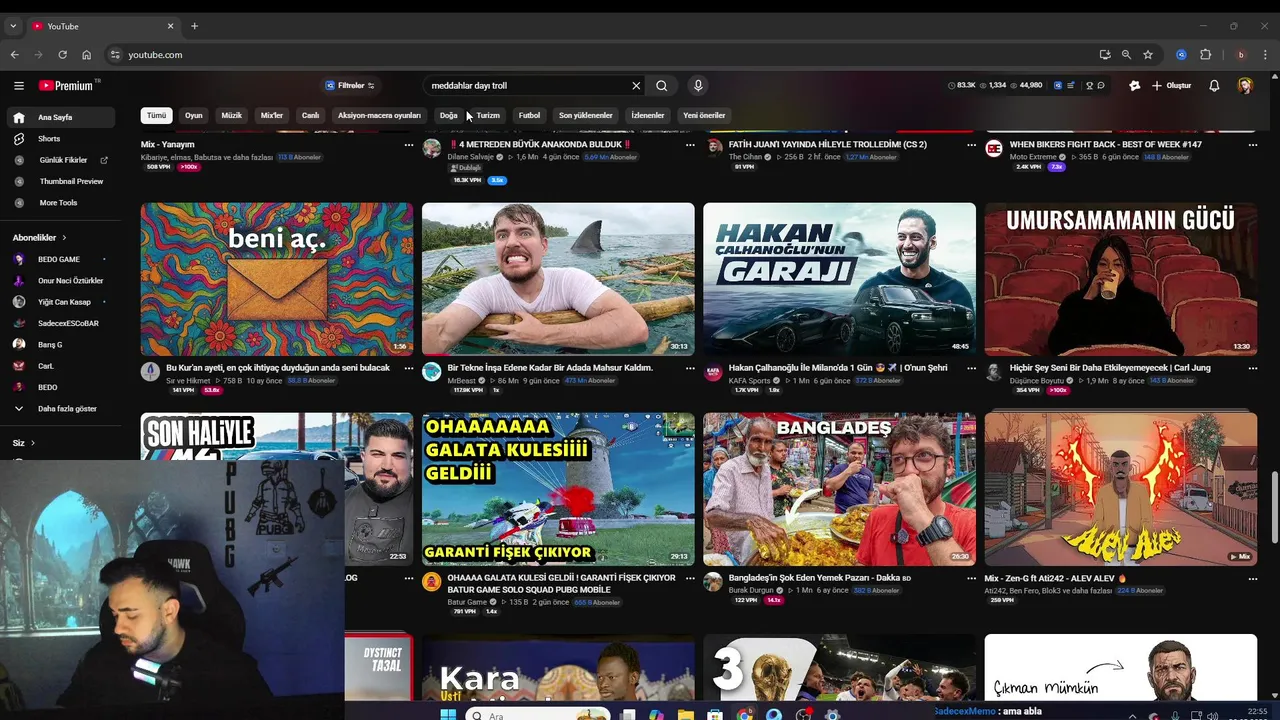Clear the search box with X
1280x720 pixels.
[x=636, y=86]
